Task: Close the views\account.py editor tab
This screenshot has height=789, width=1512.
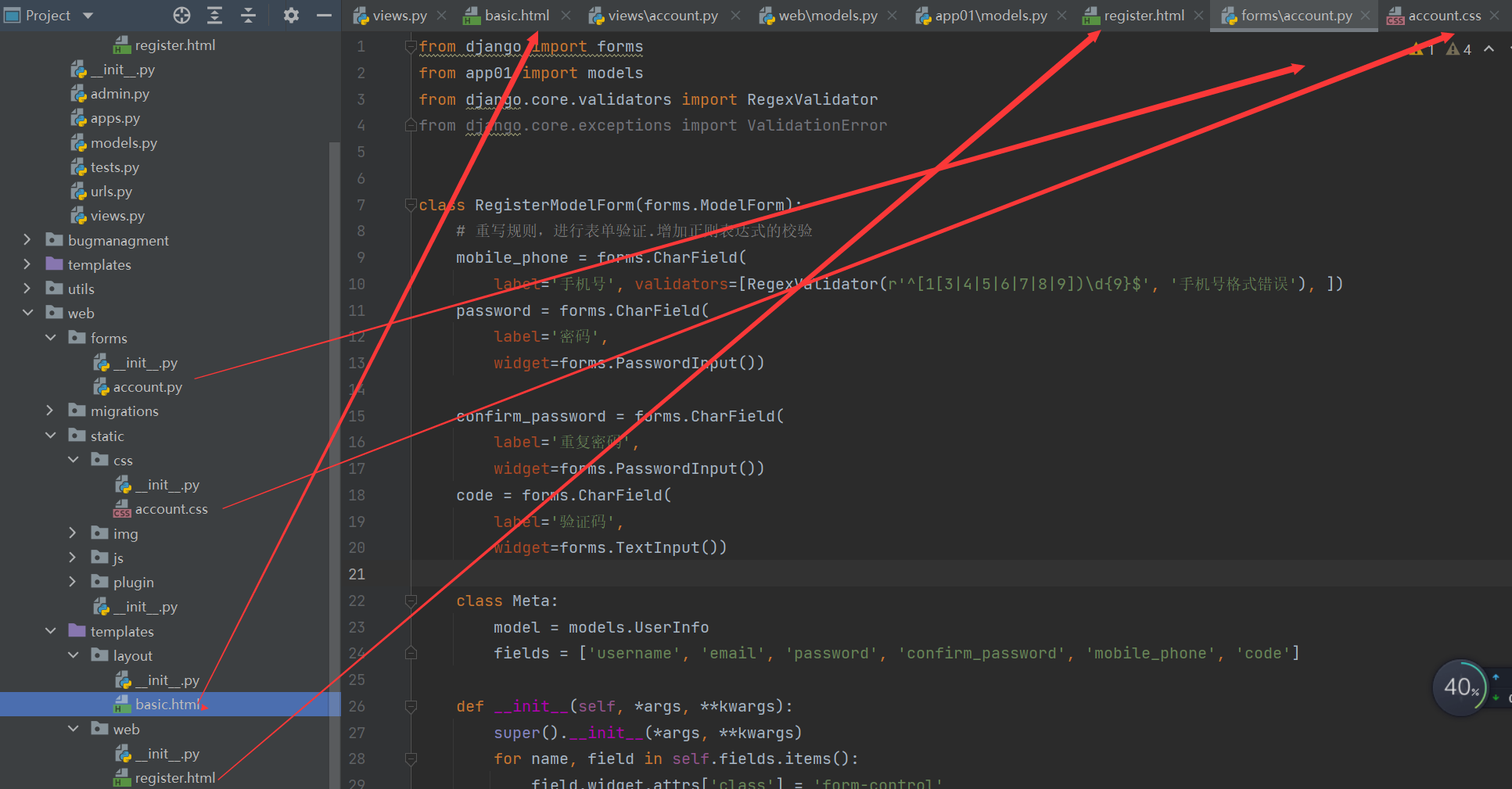Action: click(735, 16)
